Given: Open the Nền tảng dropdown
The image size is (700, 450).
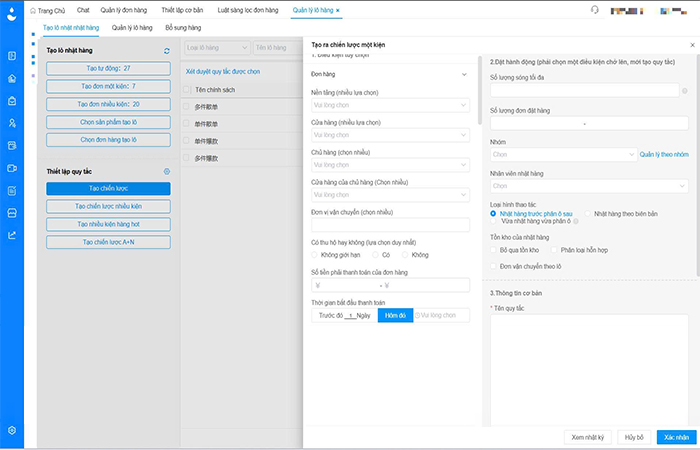Looking at the screenshot, I should (x=390, y=104).
